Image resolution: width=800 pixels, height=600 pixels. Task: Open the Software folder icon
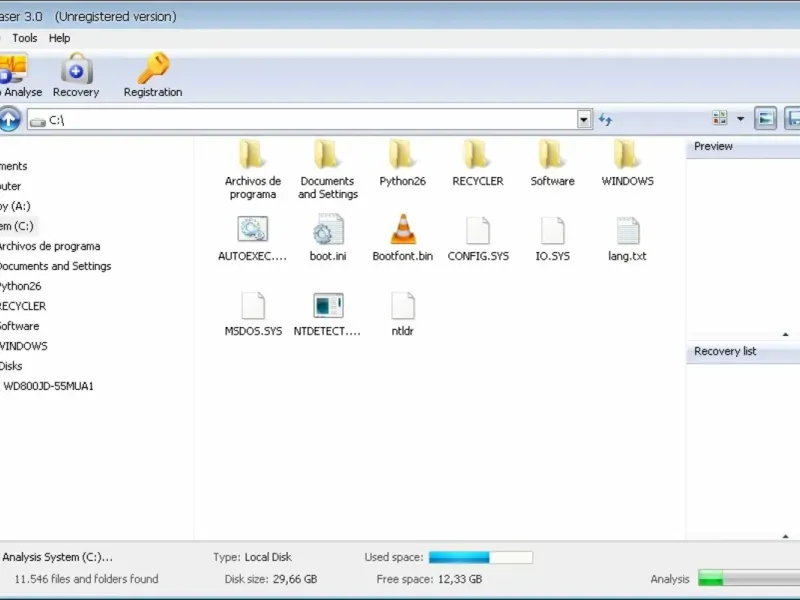click(x=552, y=154)
